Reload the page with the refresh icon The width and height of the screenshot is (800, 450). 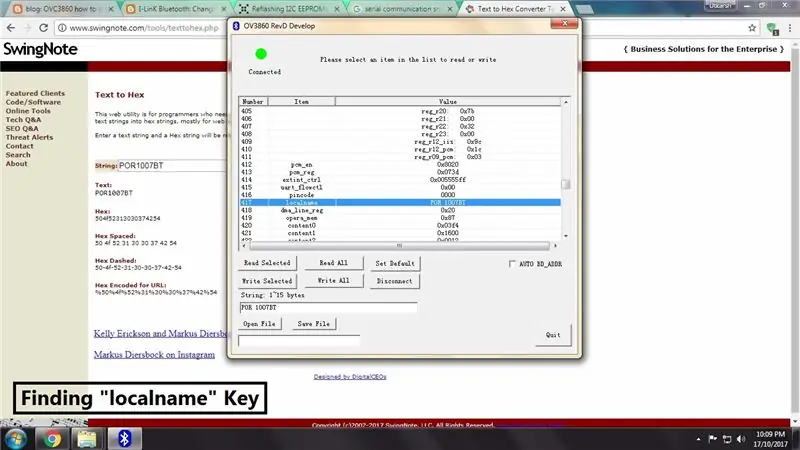click(x=43, y=28)
